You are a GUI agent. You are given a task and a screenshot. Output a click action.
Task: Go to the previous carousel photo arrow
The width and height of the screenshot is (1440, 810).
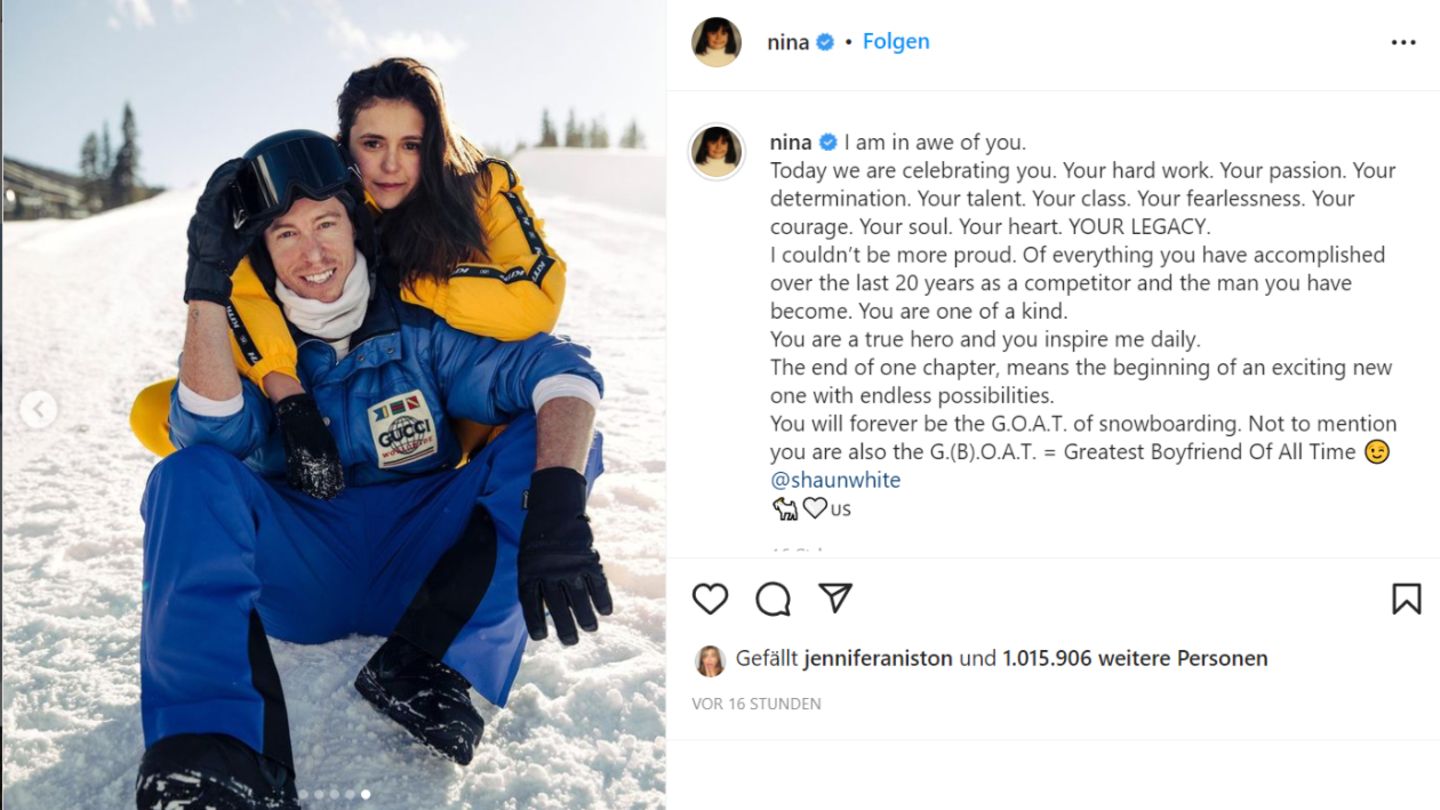(38, 409)
